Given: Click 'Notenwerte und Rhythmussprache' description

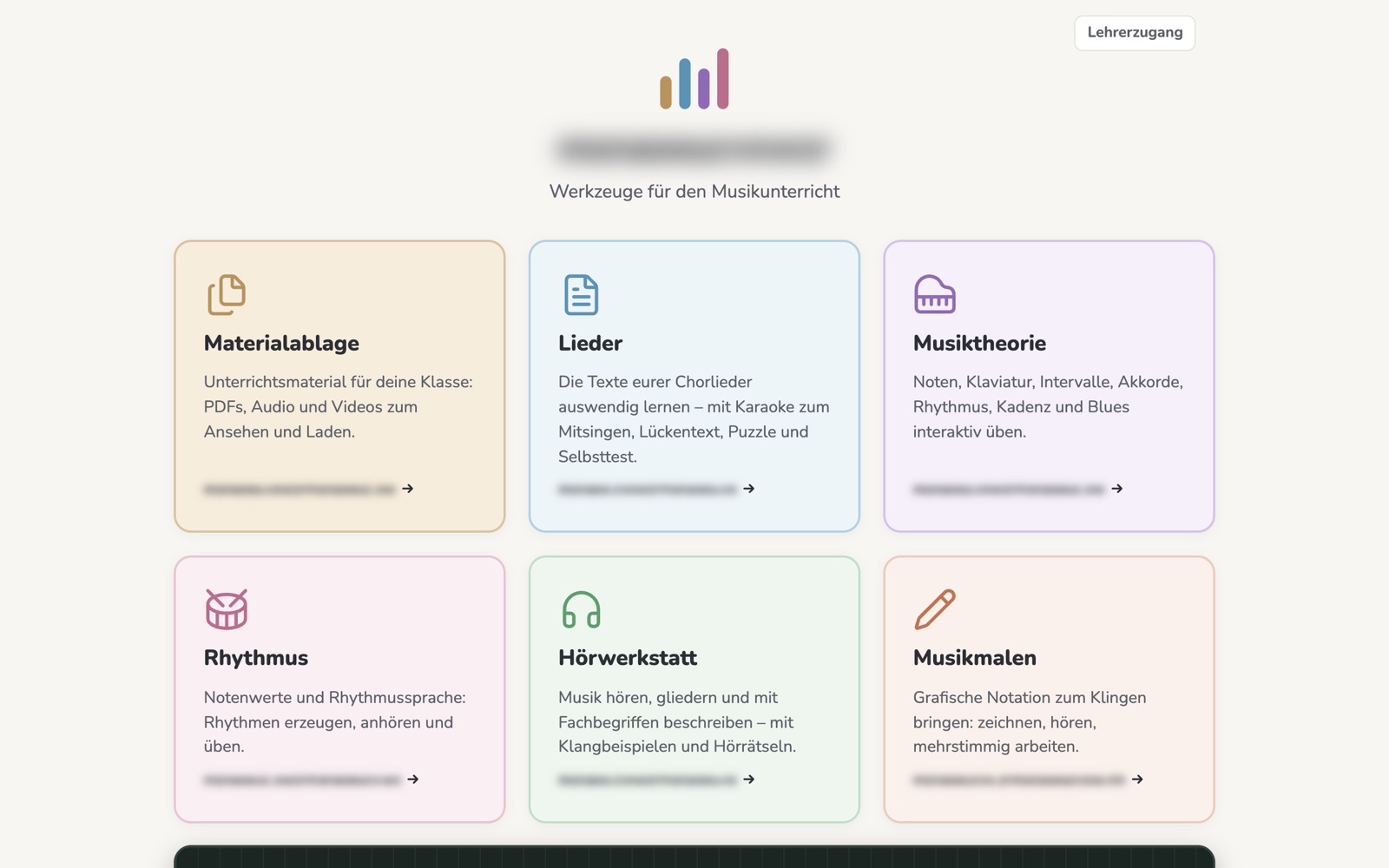Looking at the screenshot, I should pos(335,721).
